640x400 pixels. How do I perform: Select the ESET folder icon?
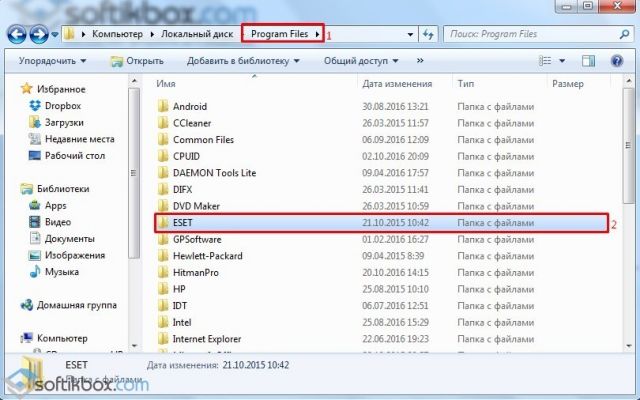coord(163,223)
